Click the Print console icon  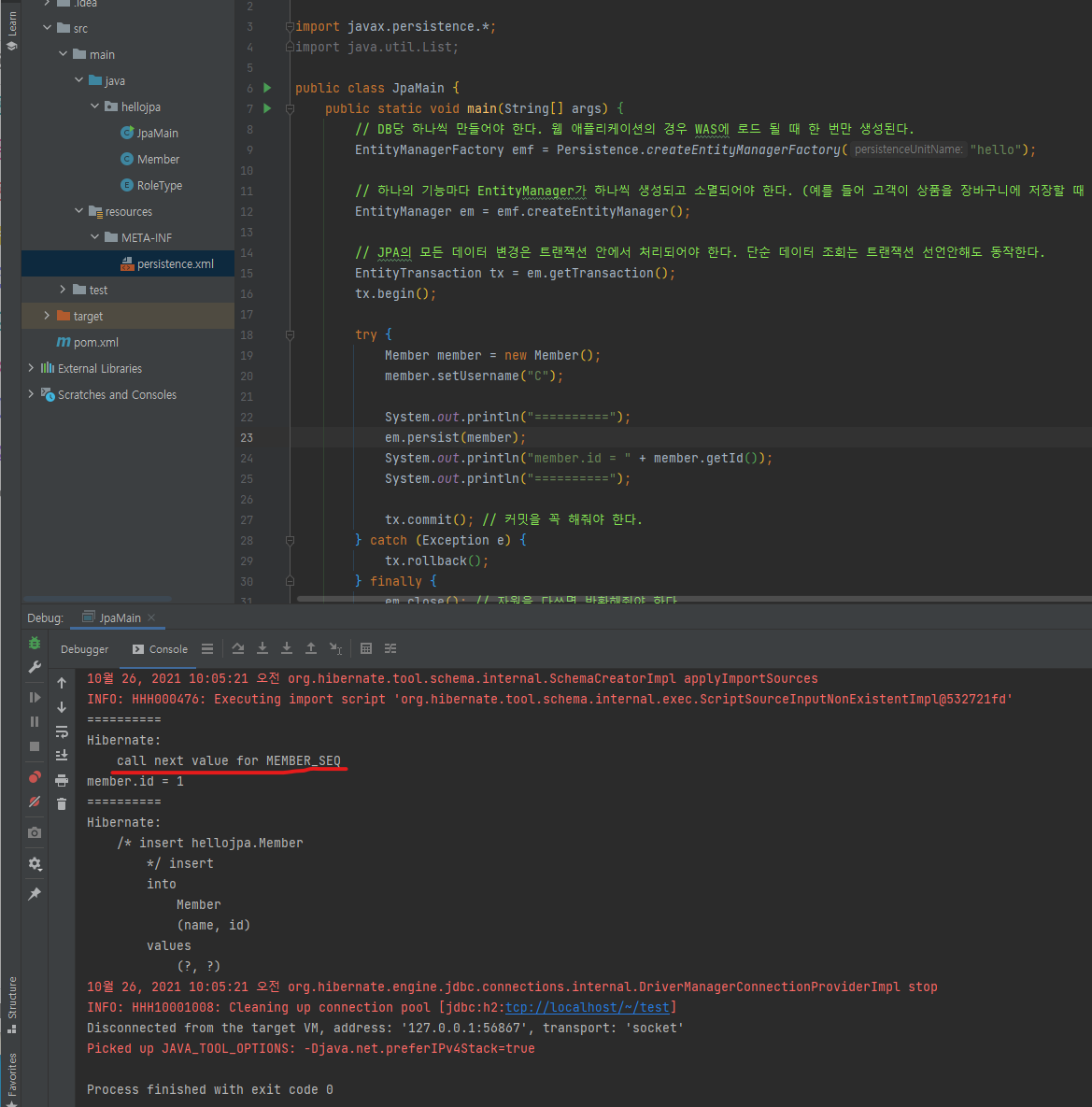click(62, 780)
